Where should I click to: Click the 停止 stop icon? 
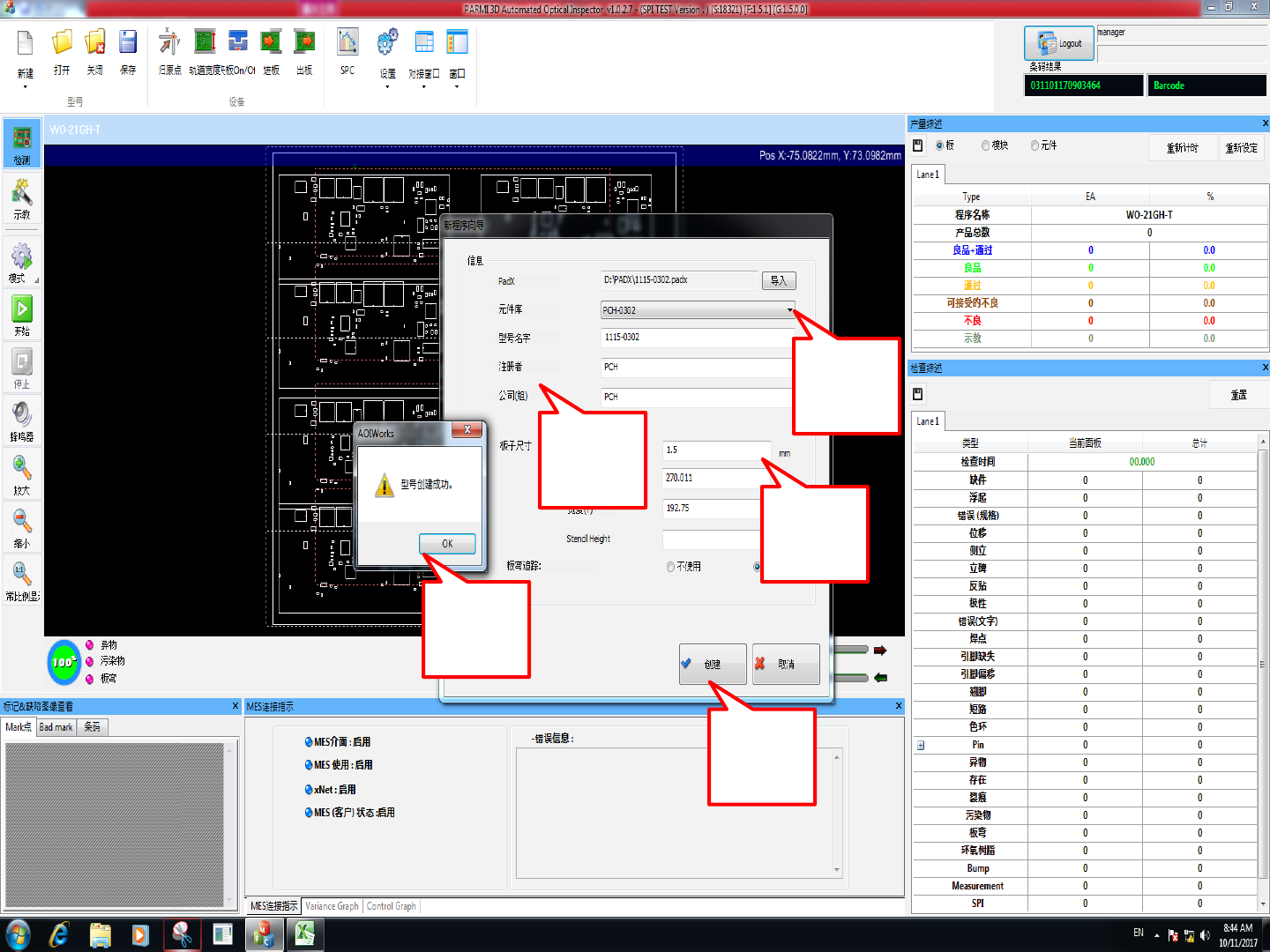21,361
